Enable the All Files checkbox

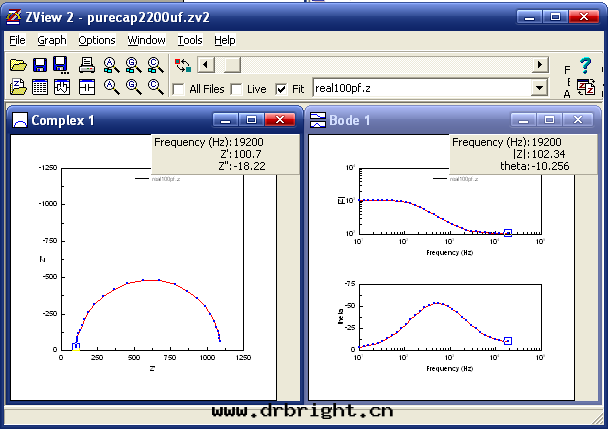point(179,89)
